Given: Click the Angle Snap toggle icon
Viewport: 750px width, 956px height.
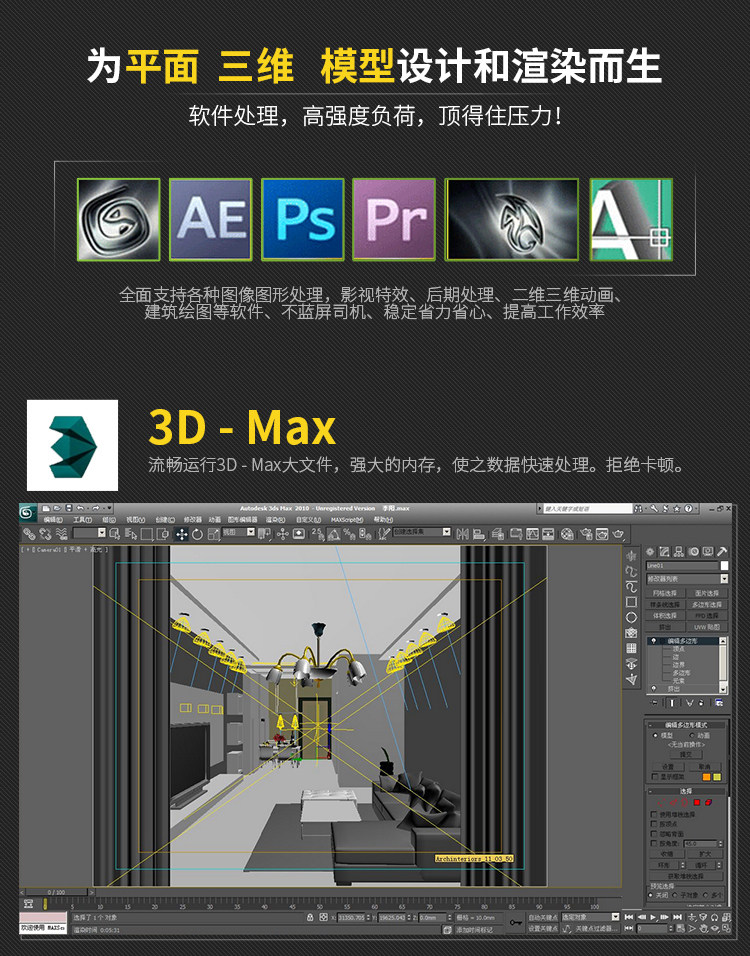Looking at the screenshot, I should pyautogui.click(x=334, y=535).
